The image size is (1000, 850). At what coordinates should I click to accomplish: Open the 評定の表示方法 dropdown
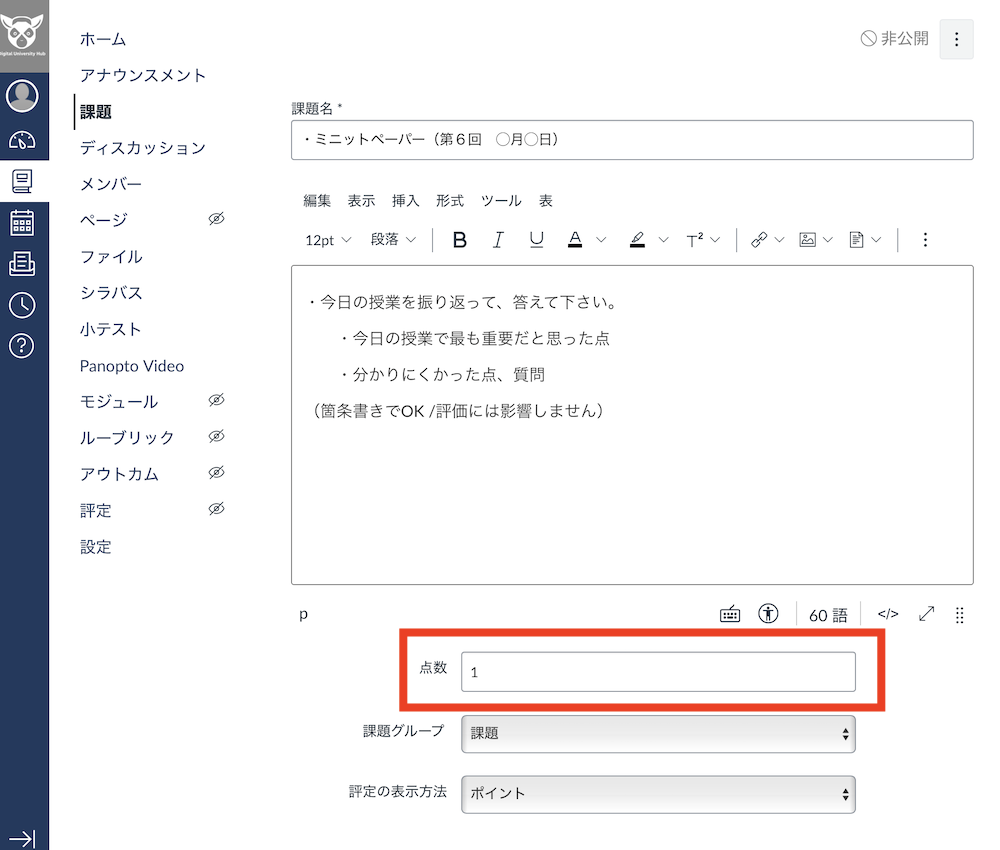(x=657, y=794)
